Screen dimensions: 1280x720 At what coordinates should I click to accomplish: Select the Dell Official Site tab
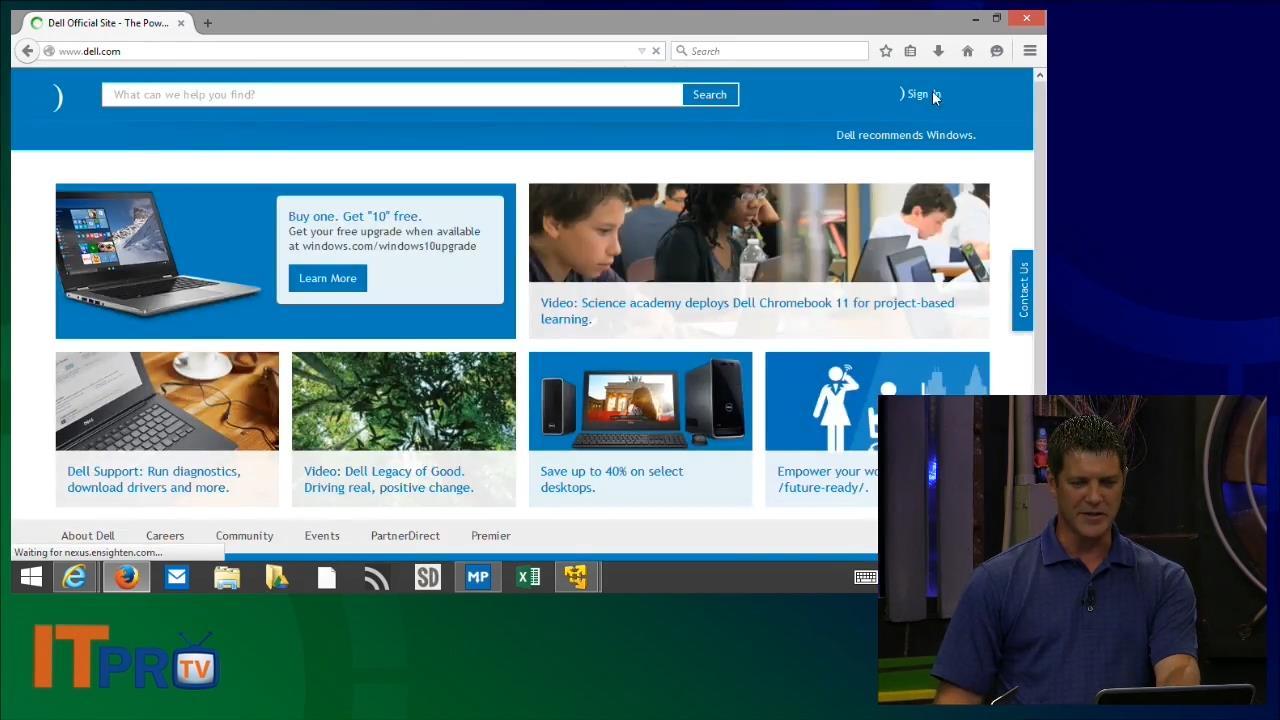[107, 22]
